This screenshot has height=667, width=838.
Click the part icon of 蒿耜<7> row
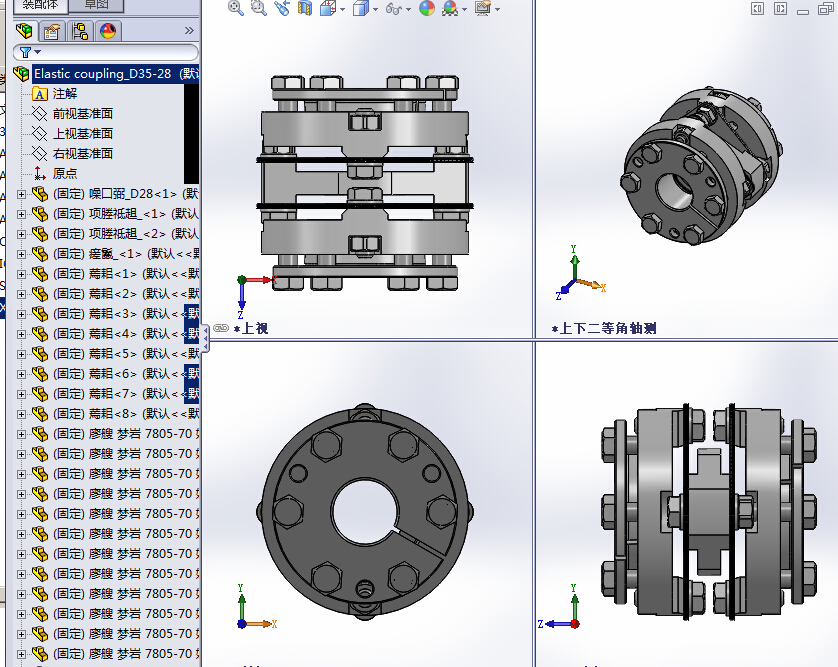pos(40,394)
